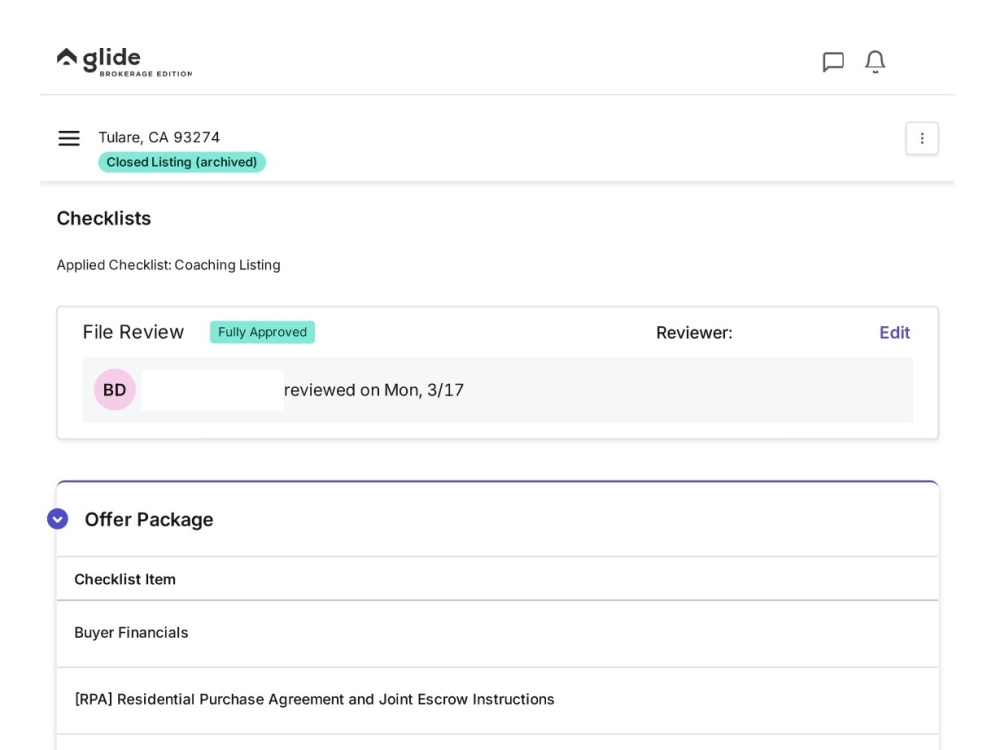Image resolution: width=1000 pixels, height=750 pixels.
Task: Click the Reviewer label
Action: [694, 333]
